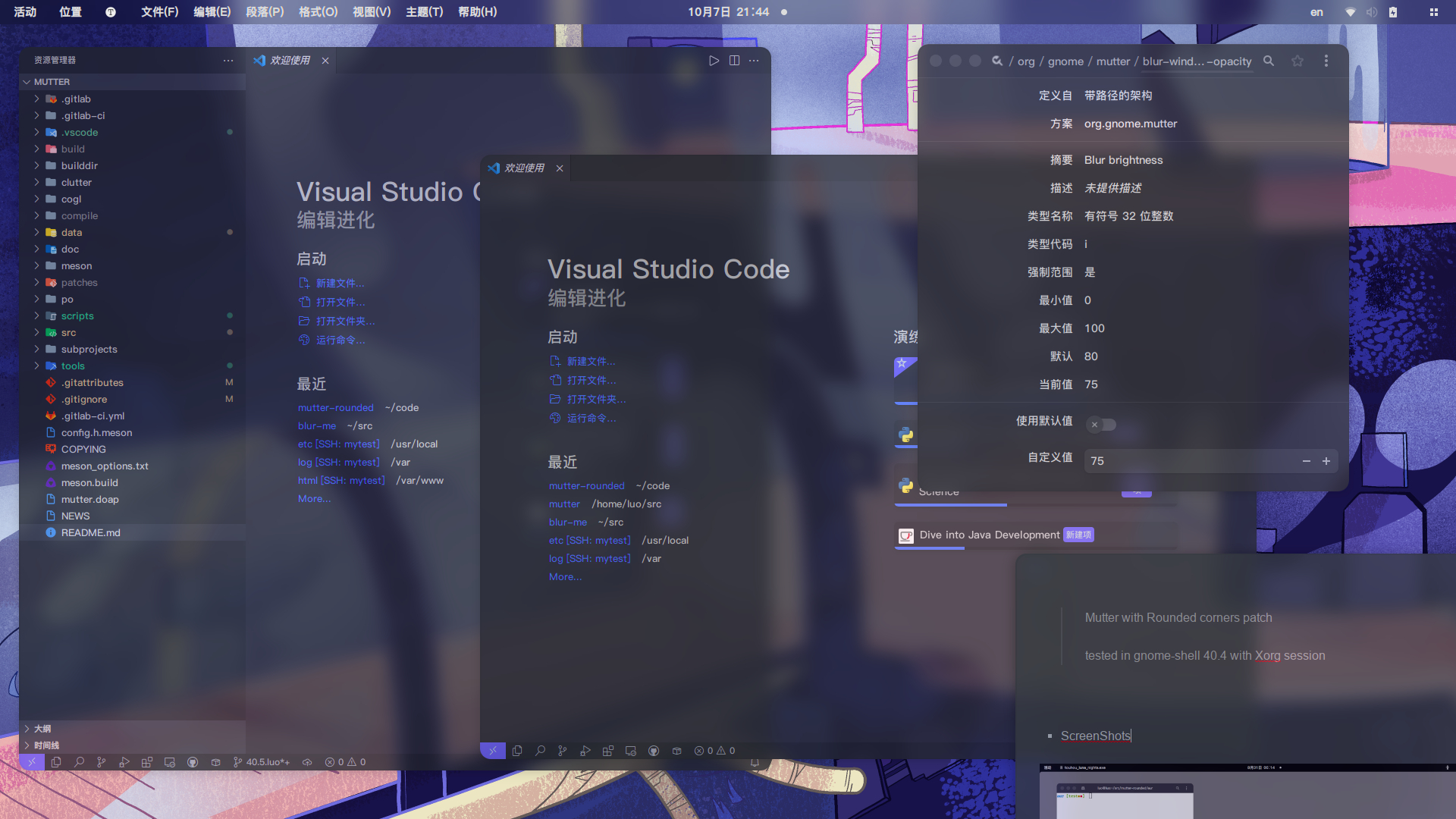Open recent blur-me in back window

click(316, 425)
